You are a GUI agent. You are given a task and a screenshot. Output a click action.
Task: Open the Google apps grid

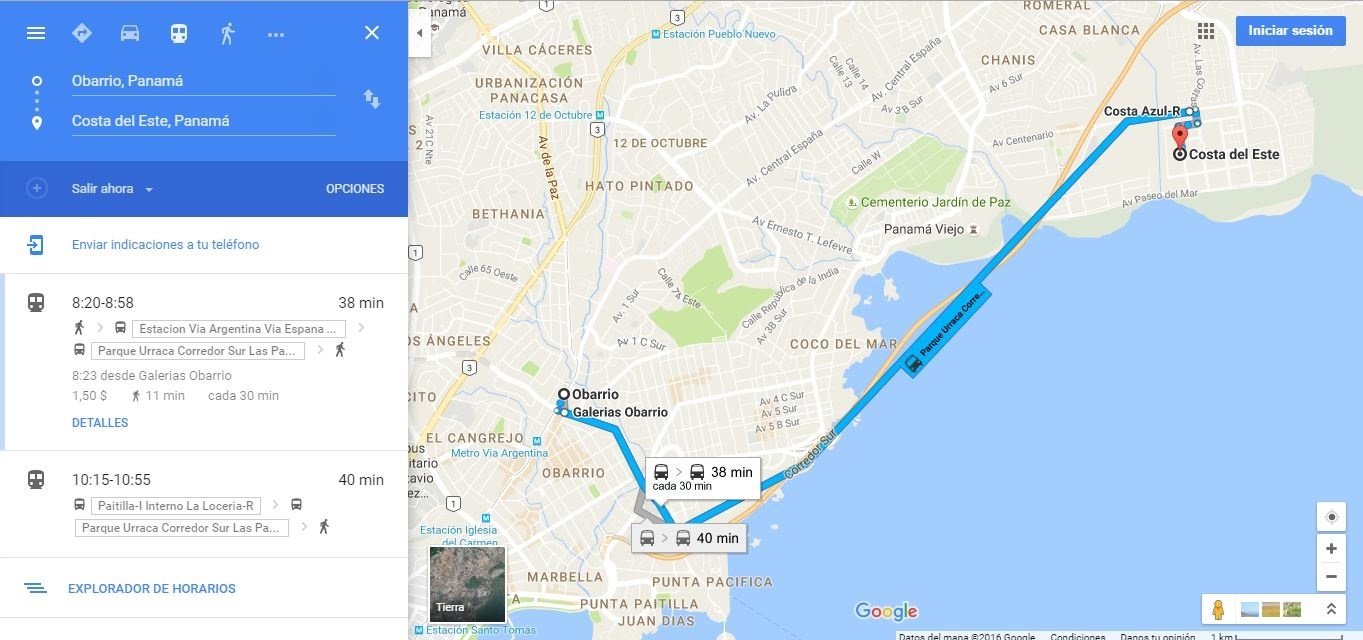tap(1205, 31)
